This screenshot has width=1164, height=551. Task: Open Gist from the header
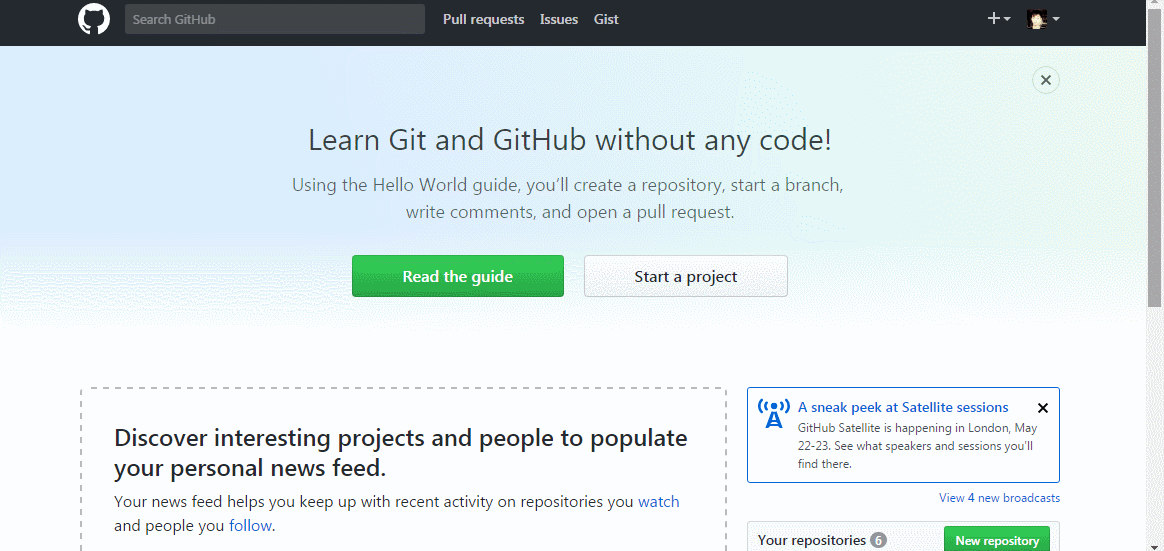tap(606, 19)
